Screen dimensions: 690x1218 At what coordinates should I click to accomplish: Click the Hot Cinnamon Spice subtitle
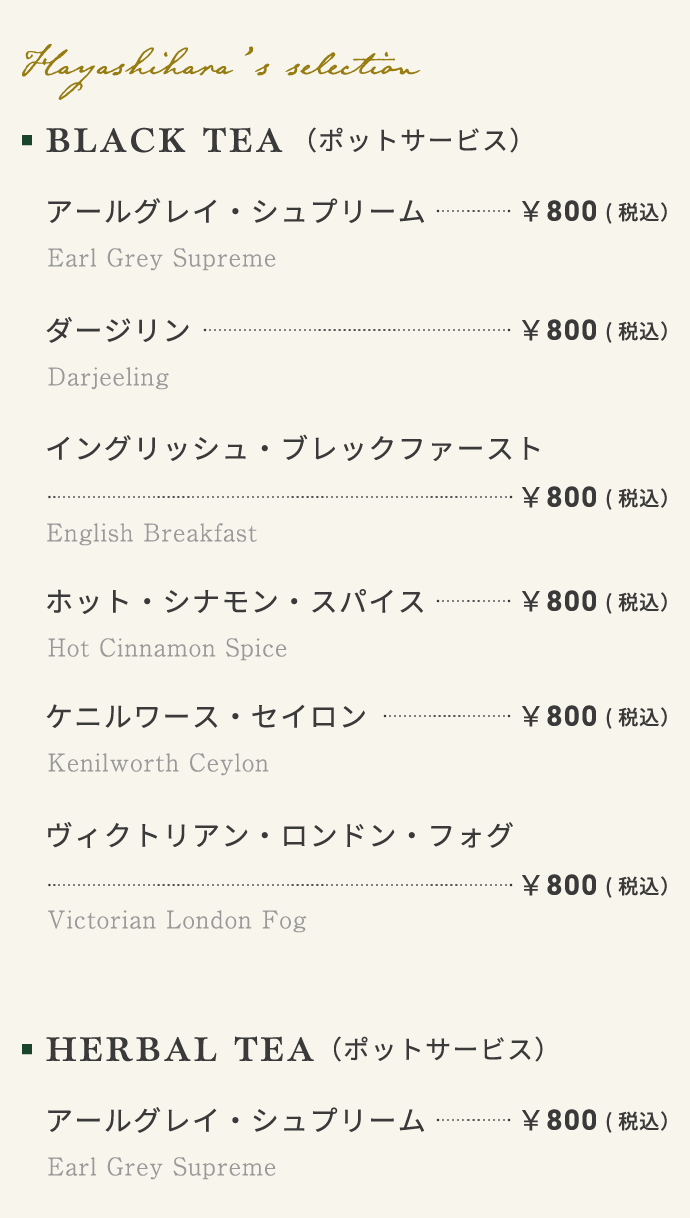coord(167,648)
